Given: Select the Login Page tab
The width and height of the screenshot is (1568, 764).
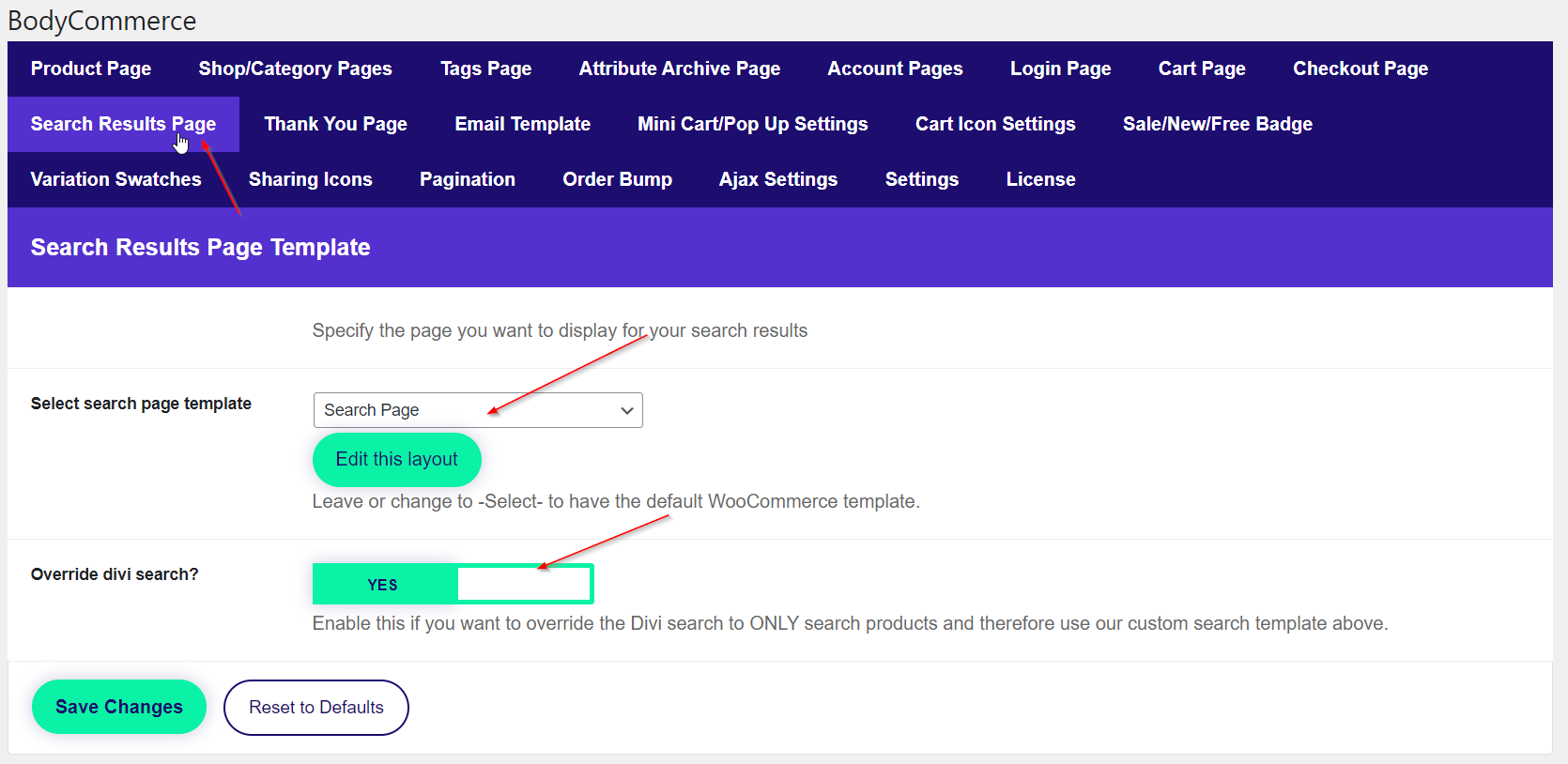Looking at the screenshot, I should 1061,69.
